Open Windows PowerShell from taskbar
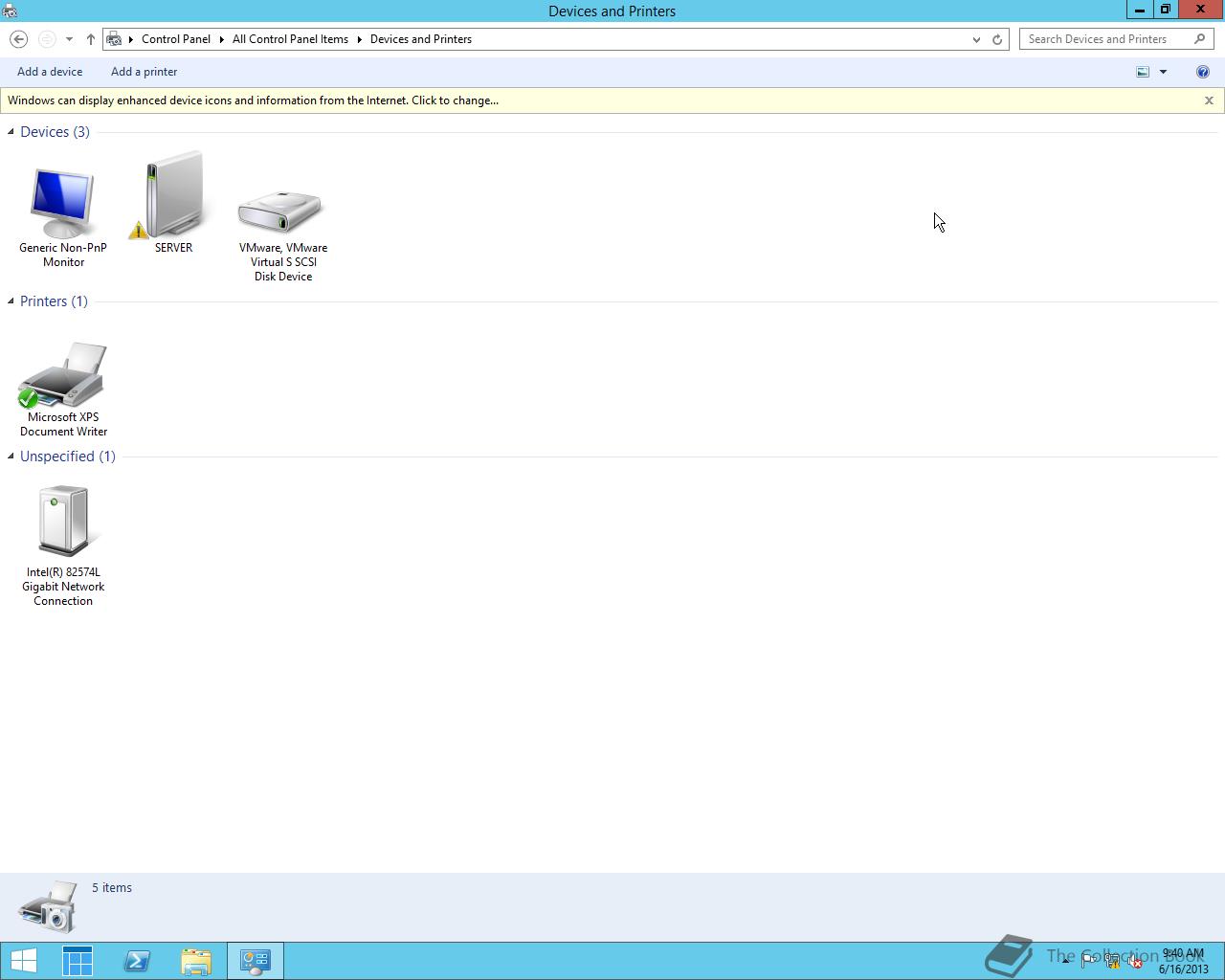 pos(137,961)
